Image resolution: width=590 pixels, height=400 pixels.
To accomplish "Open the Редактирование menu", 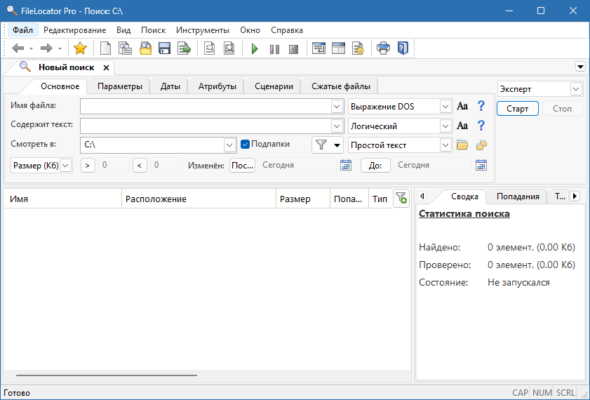I will click(75, 30).
